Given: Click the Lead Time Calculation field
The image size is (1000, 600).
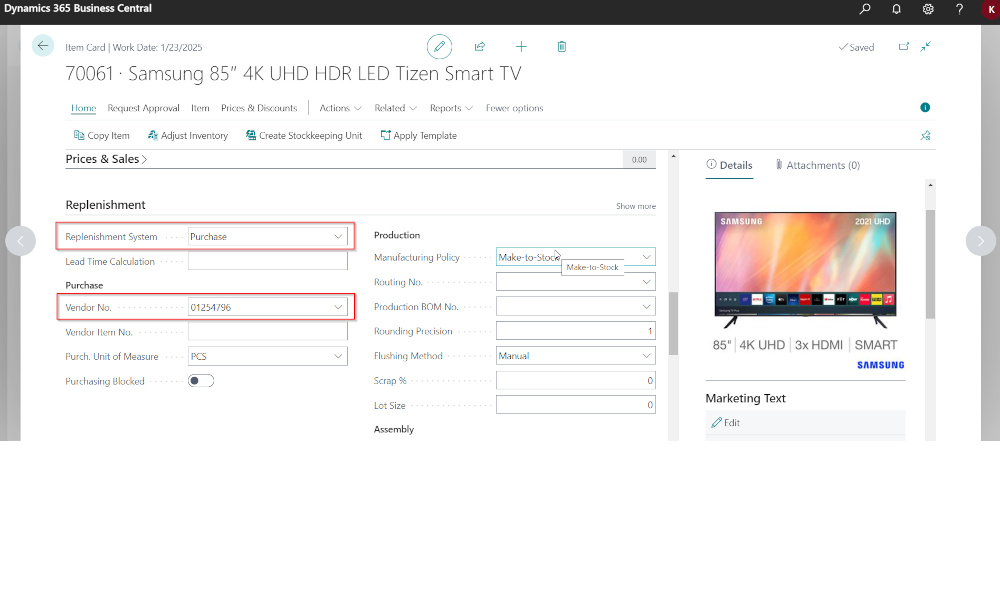Looking at the screenshot, I should [x=268, y=261].
